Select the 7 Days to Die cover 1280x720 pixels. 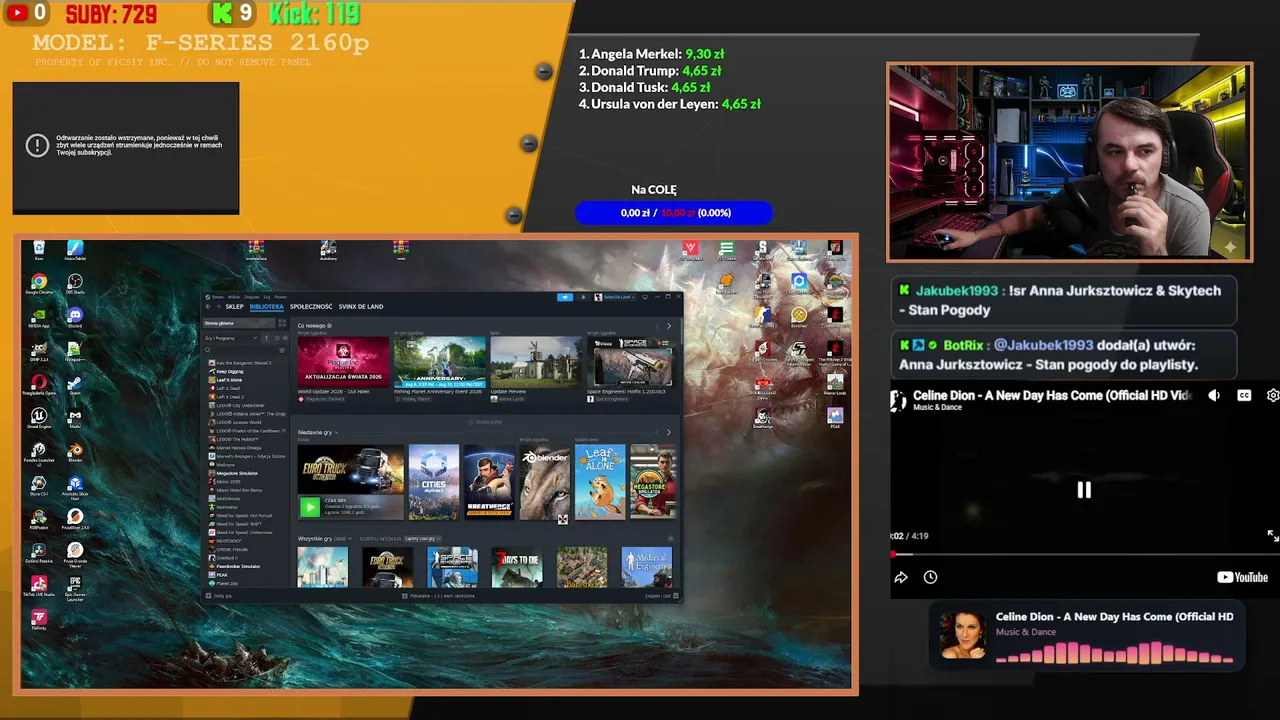pos(517,567)
